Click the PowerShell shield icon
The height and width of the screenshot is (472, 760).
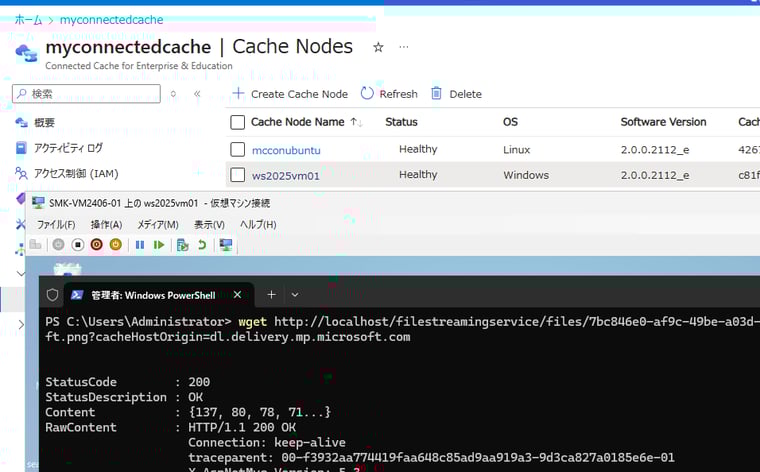52,295
